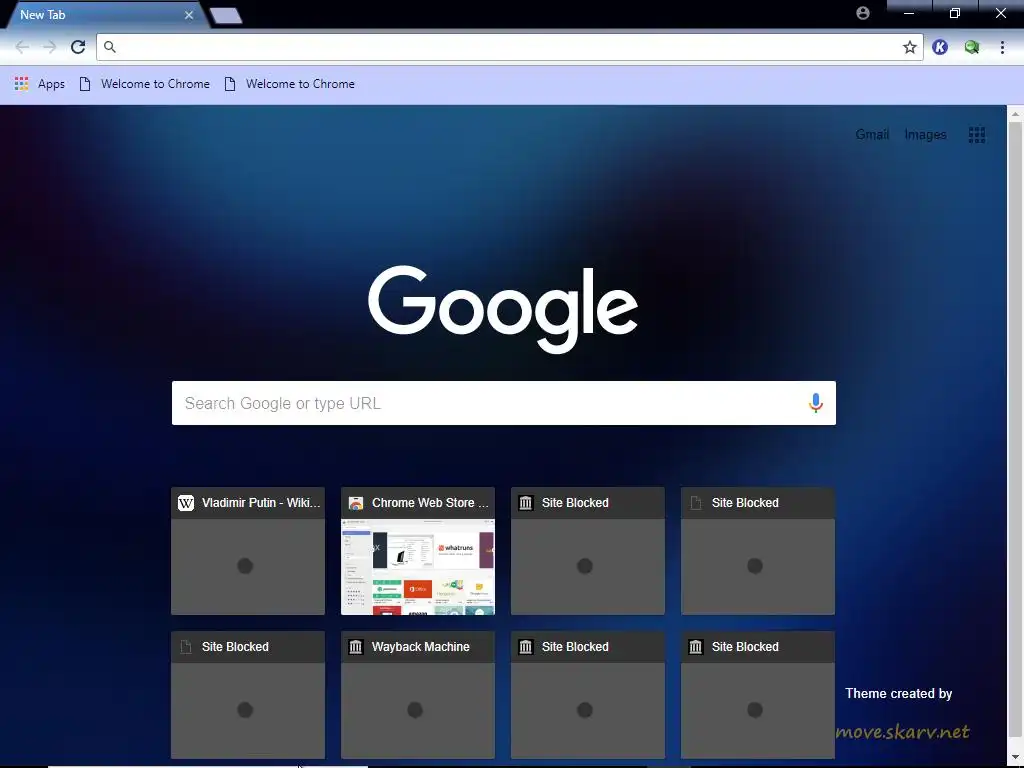This screenshot has width=1024, height=768.
Task: Open a new tab with the tab button
Action: click(226, 15)
